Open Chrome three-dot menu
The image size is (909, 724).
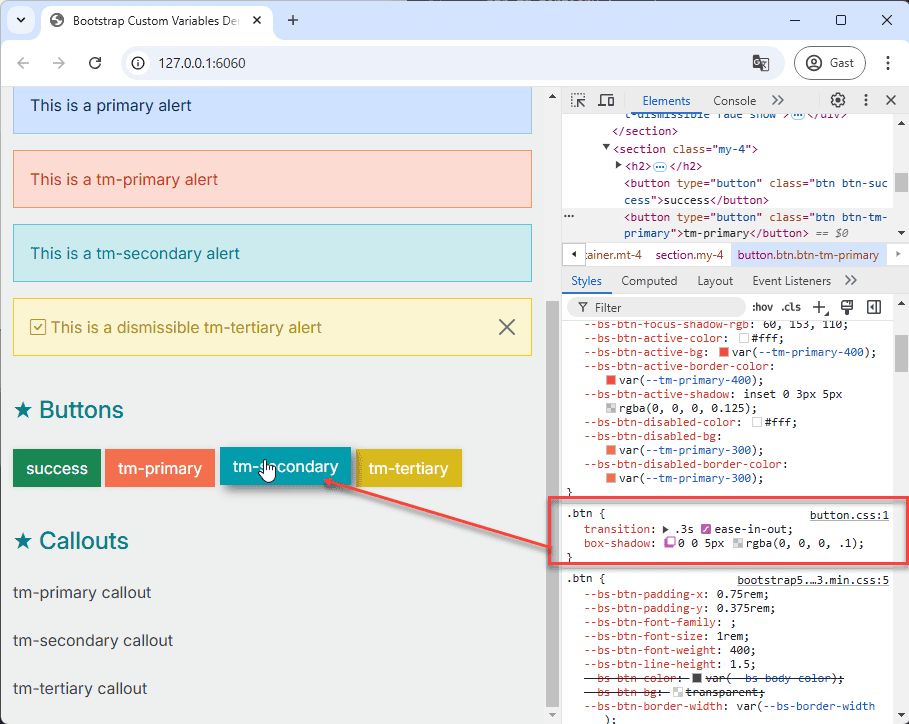point(888,63)
